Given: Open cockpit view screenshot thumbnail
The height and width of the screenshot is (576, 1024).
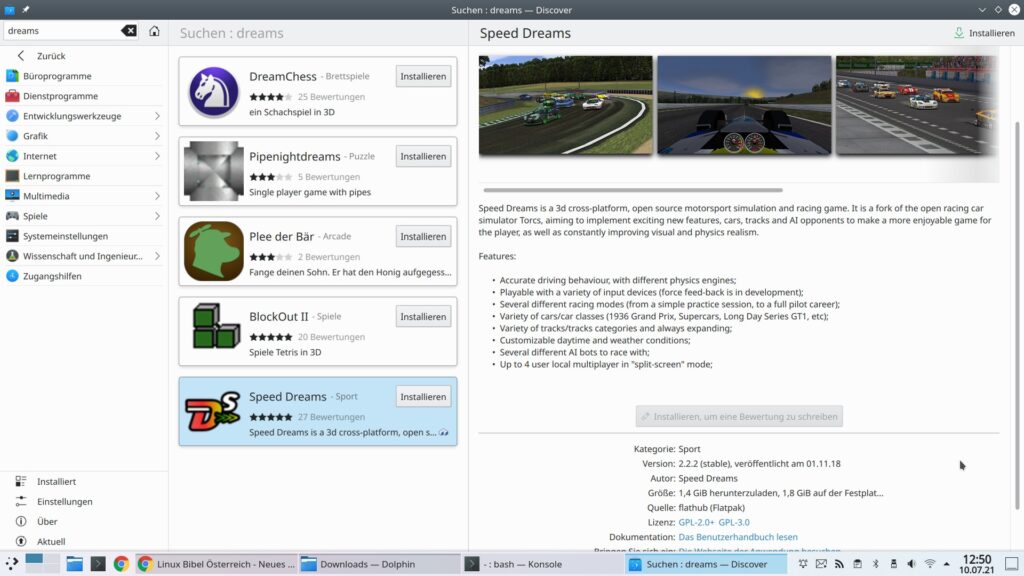Looking at the screenshot, I should [744, 105].
